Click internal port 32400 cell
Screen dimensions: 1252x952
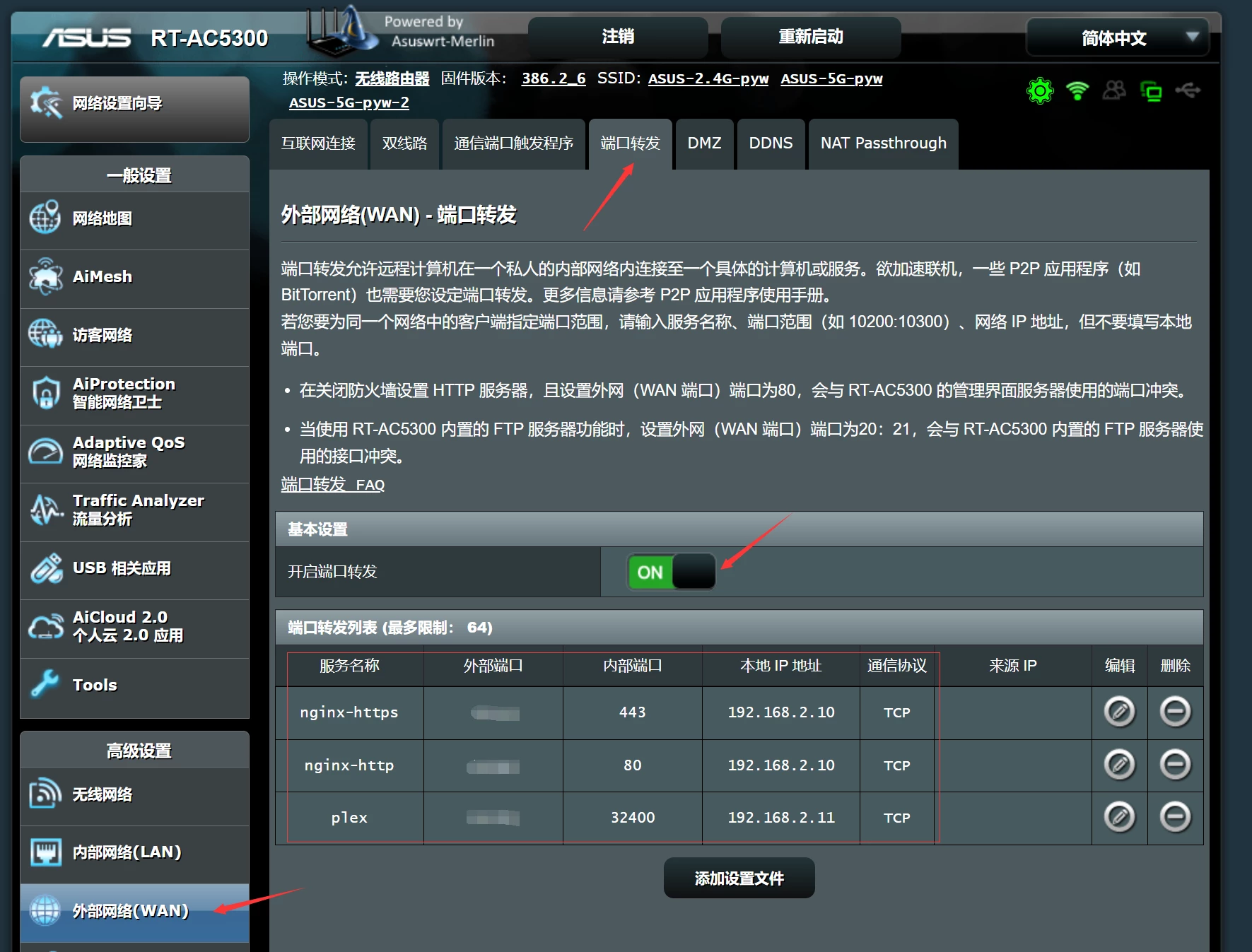633,818
